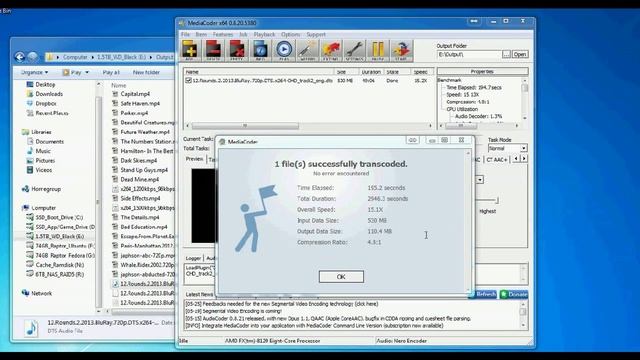The height and width of the screenshot is (360, 640).
Task: Click the Add file toolbar icon in MediaCoder
Action: pos(190,51)
